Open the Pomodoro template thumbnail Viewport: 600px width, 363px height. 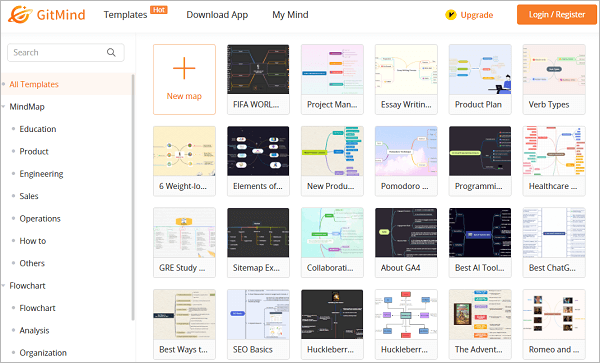(x=406, y=151)
